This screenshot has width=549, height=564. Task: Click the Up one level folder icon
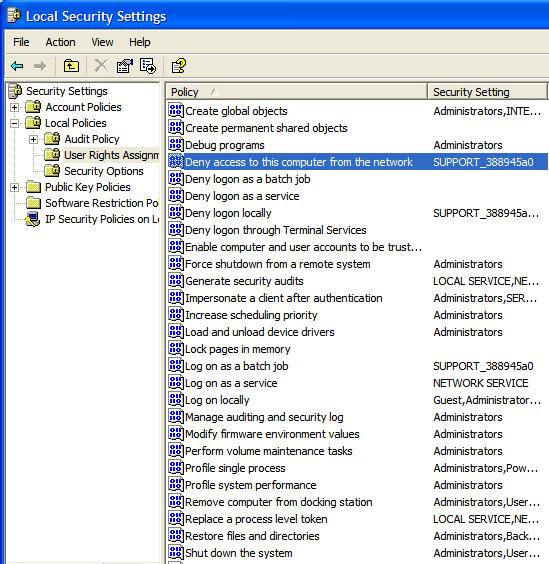tap(71, 66)
